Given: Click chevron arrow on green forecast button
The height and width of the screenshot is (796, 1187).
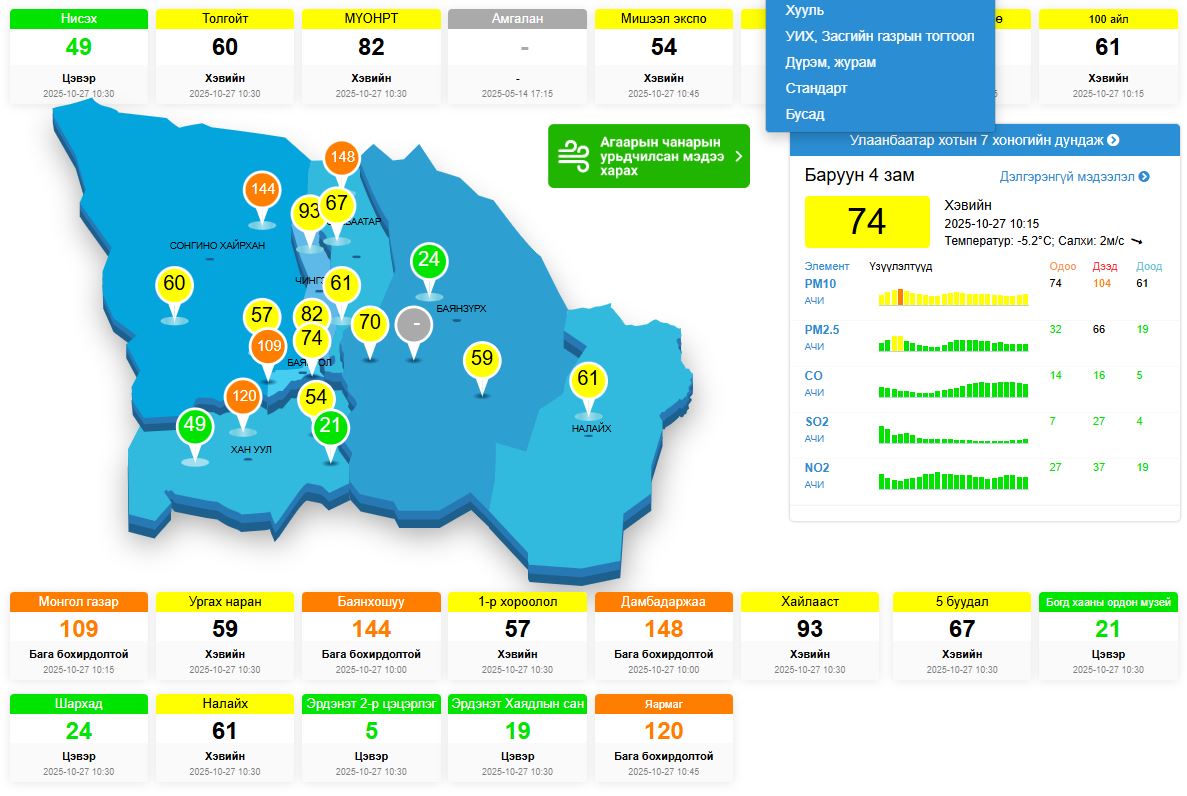Looking at the screenshot, I should coord(738,156).
